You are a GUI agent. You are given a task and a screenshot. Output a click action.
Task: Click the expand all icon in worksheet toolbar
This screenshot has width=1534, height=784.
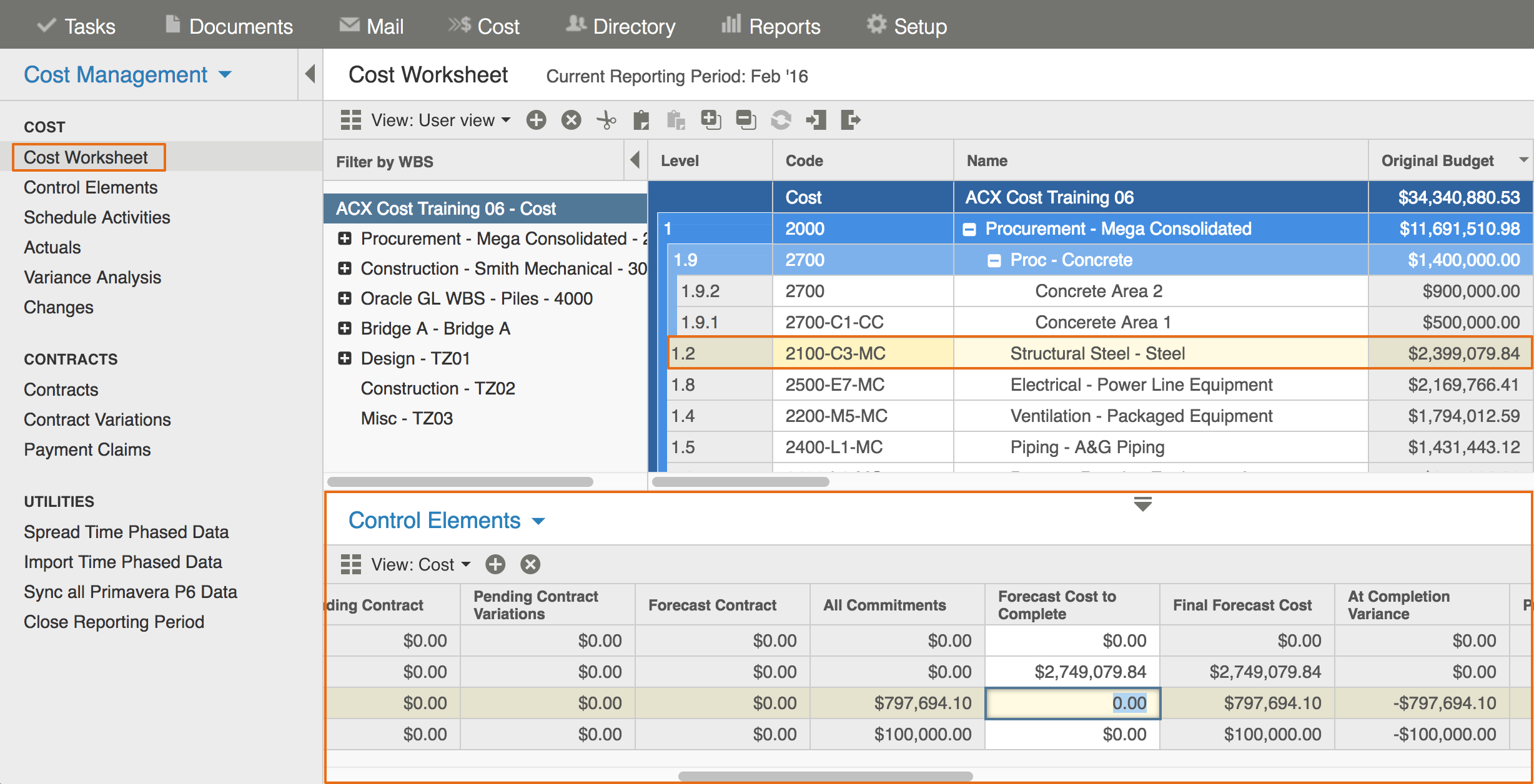[x=711, y=120]
